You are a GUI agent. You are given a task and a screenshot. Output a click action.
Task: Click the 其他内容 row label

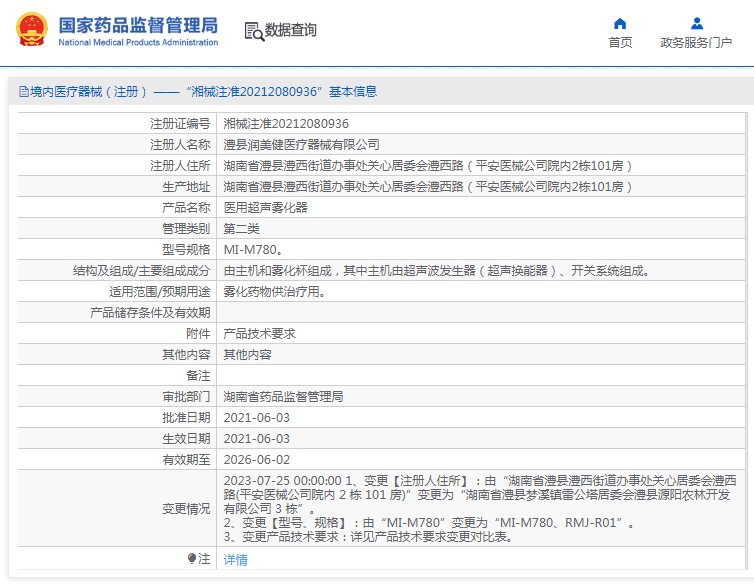click(186, 355)
